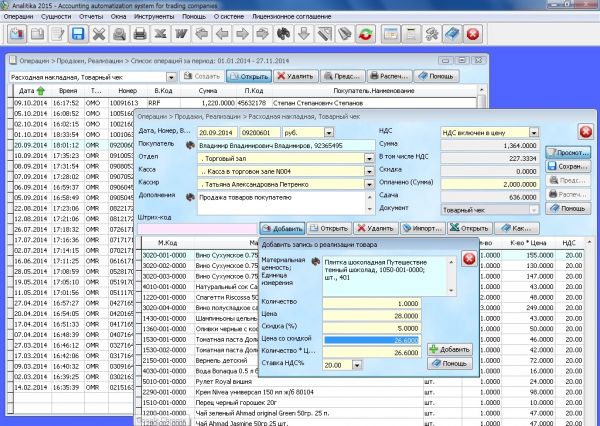Click the Сохран... button on the right
Image resolution: width=600 pixels, height=426 pixels.
tap(568, 166)
